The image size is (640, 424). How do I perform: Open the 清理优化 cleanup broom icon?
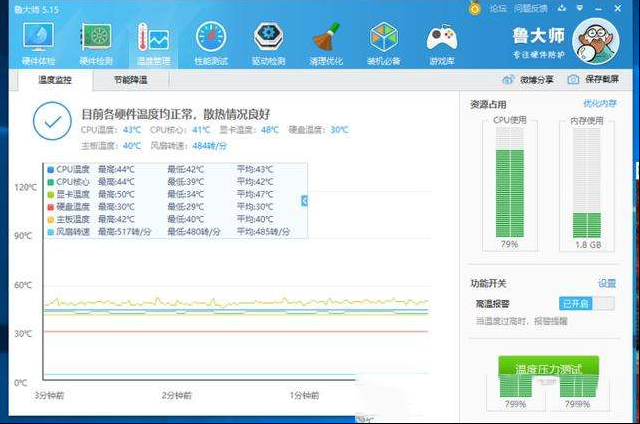tap(326, 44)
